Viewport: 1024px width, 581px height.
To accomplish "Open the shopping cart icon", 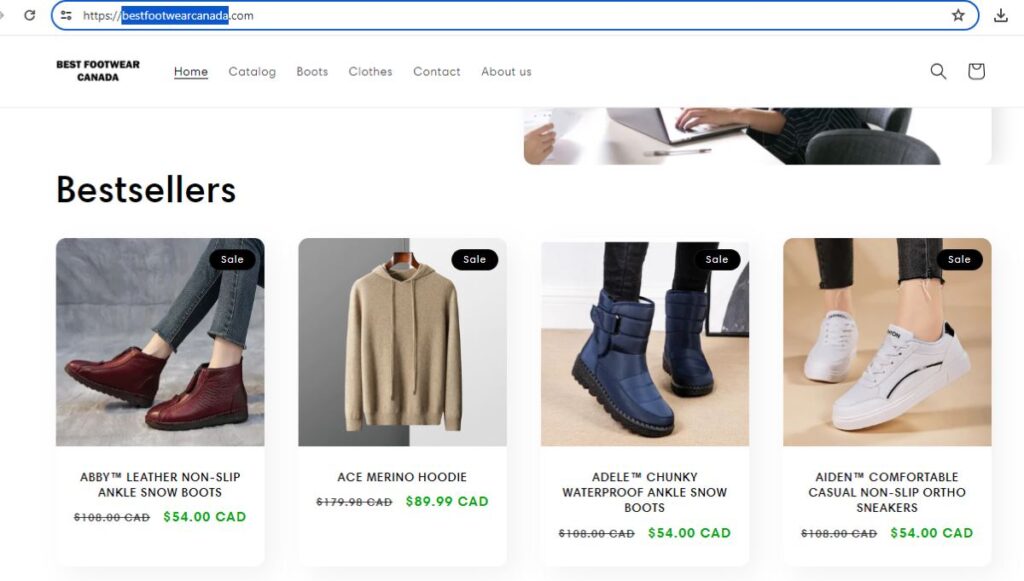I will (x=976, y=71).
